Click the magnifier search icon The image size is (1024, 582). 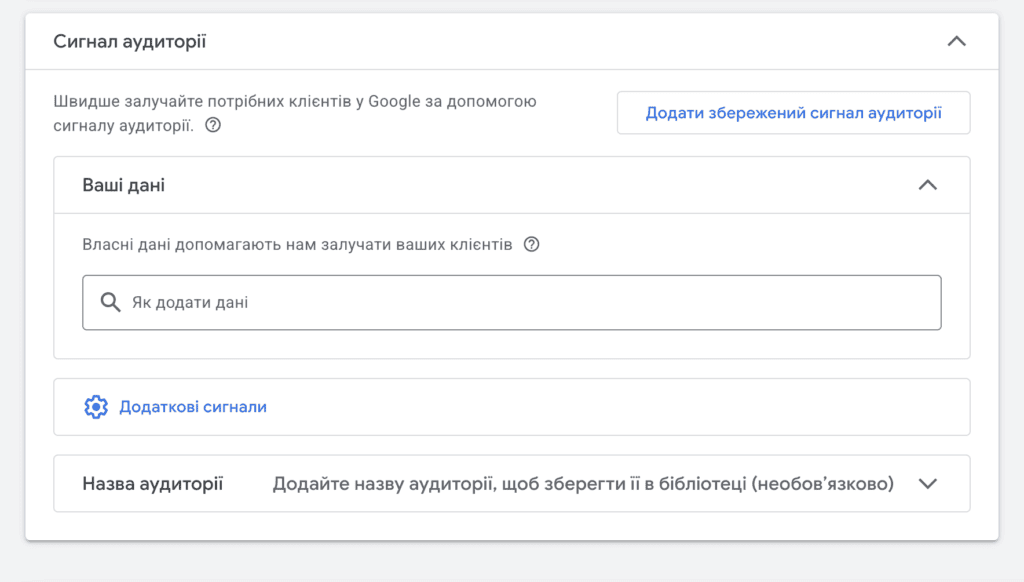point(110,302)
